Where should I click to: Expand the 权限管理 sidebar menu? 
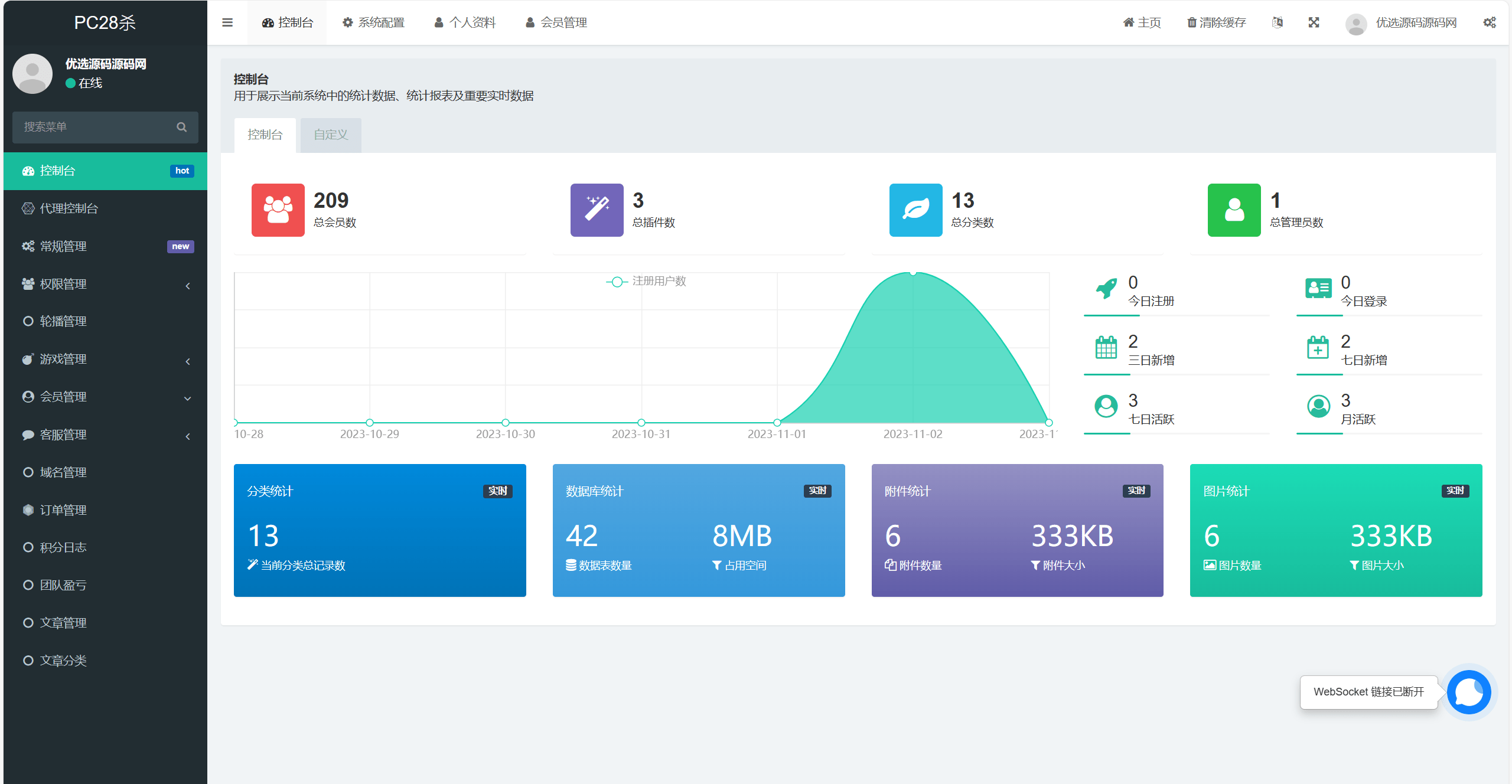[105, 284]
